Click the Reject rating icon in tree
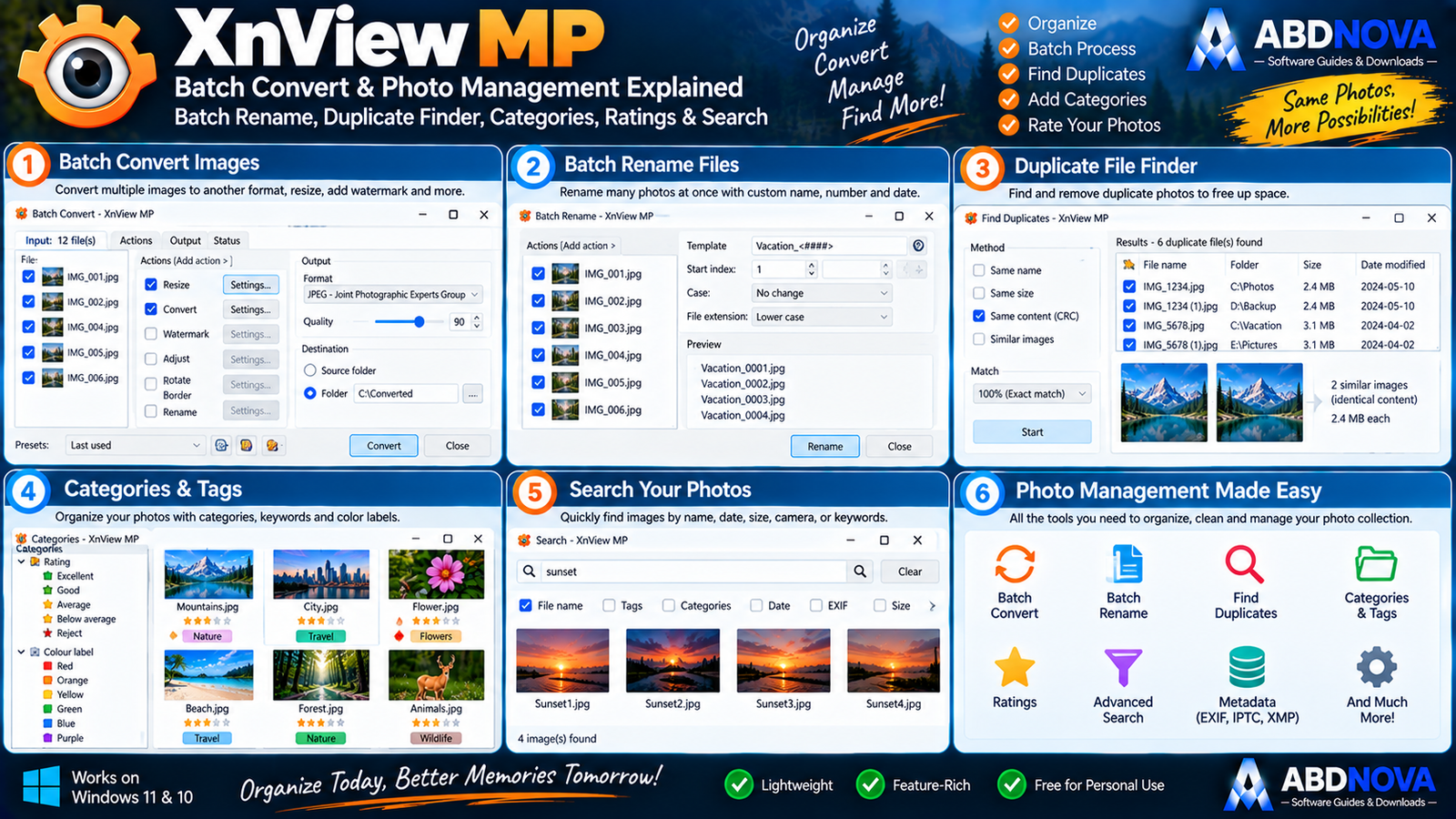The width and height of the screenshot is (1456, 819). 48,633
